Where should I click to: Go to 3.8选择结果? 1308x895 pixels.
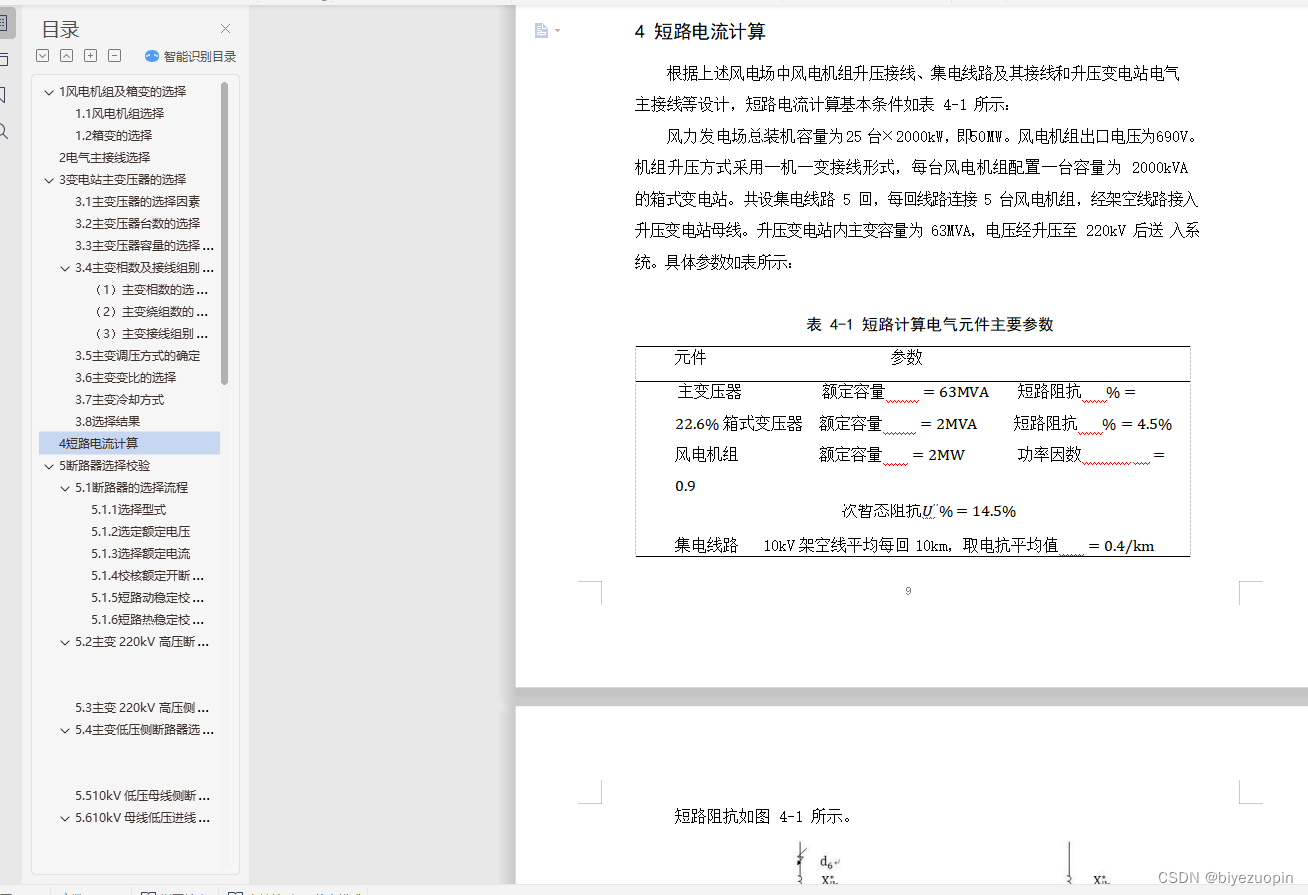click(x=107, y=421)
